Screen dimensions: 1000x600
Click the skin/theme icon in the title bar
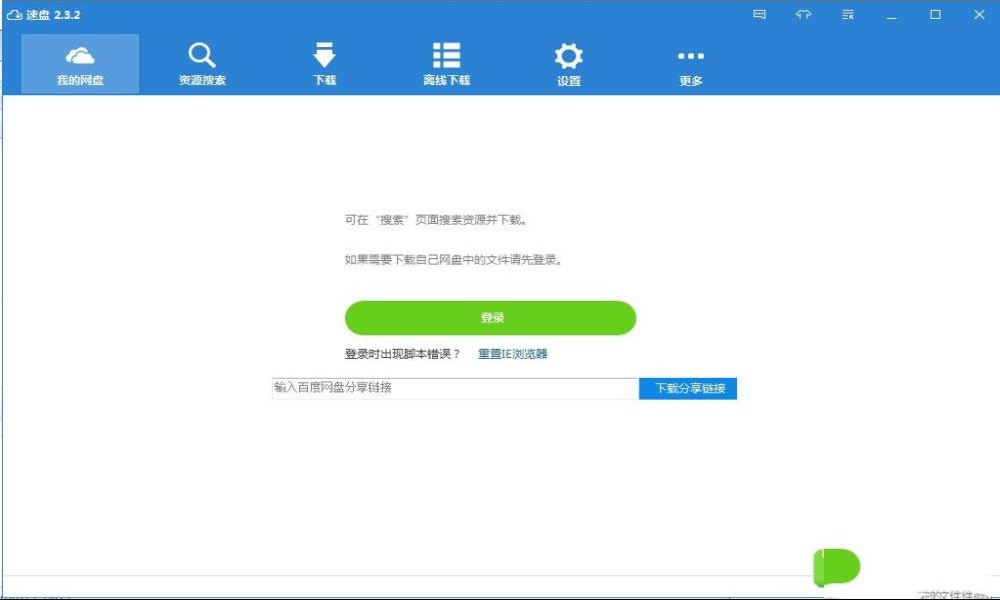(803, 14)
